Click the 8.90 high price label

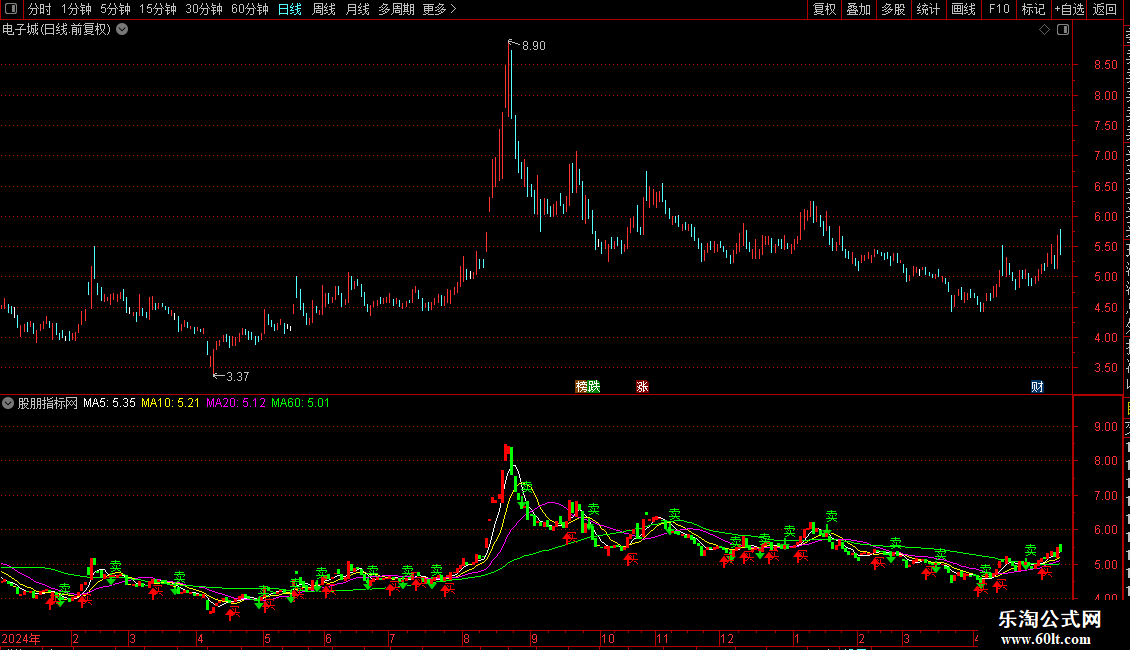[534, 45]
